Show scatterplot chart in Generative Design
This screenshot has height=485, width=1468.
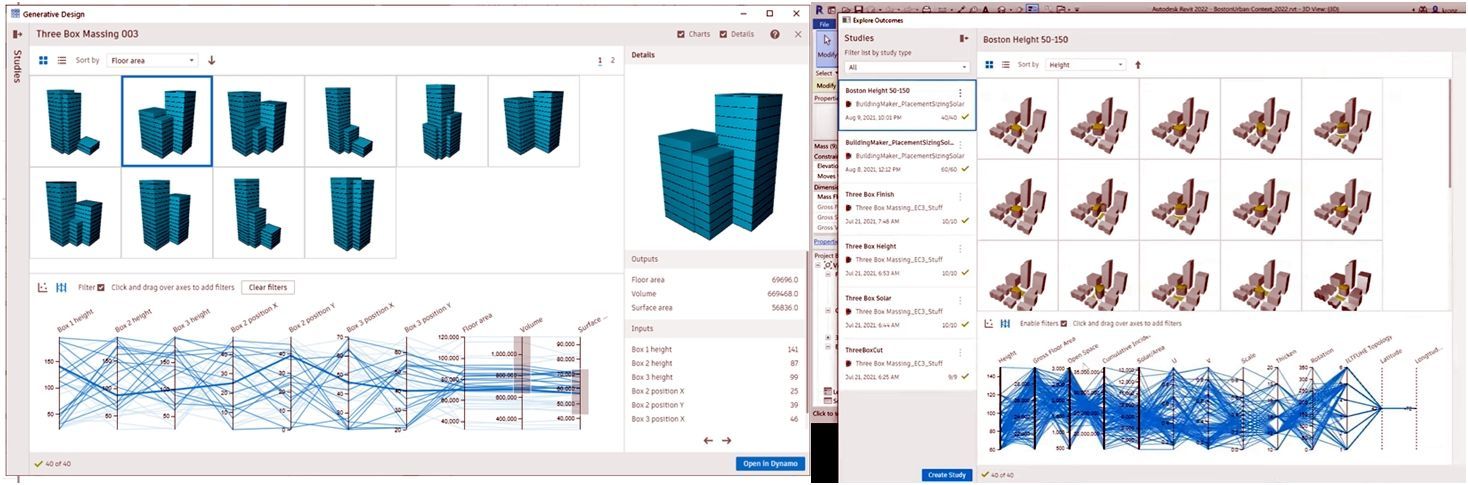tap(43, 287)
